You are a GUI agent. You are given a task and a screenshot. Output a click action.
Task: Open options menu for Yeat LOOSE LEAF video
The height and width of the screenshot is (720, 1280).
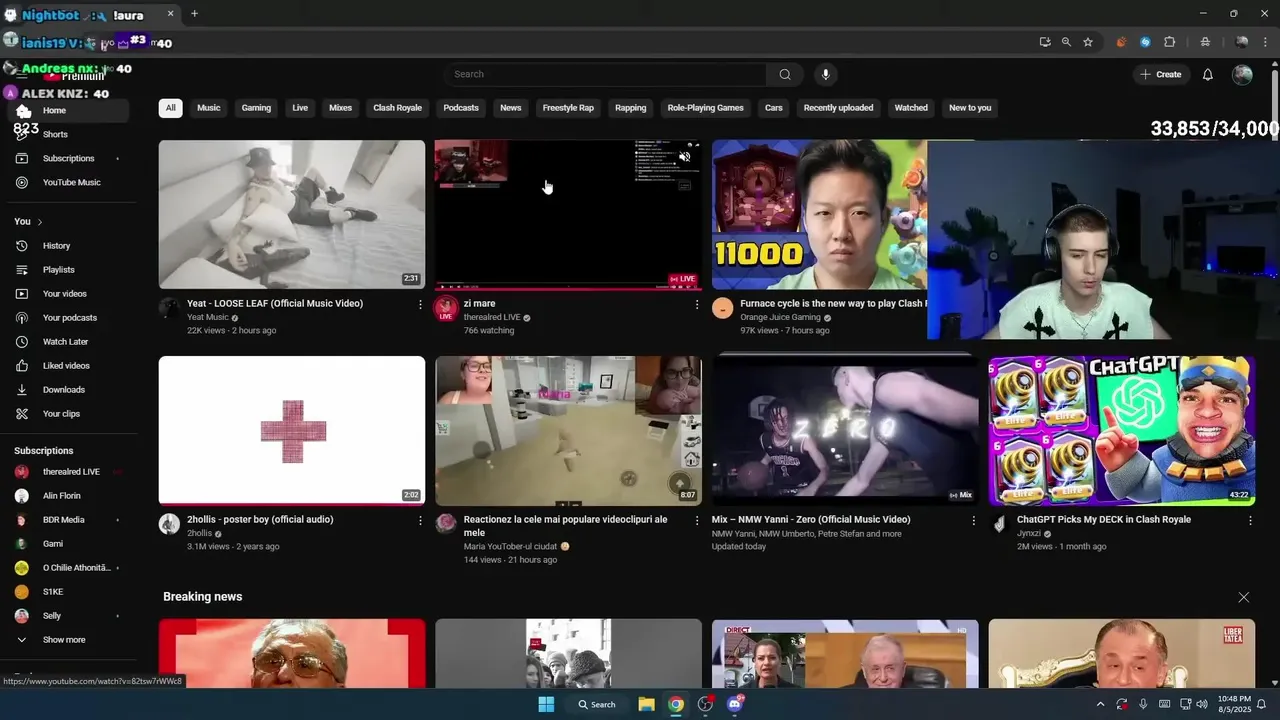click(420, 304)
